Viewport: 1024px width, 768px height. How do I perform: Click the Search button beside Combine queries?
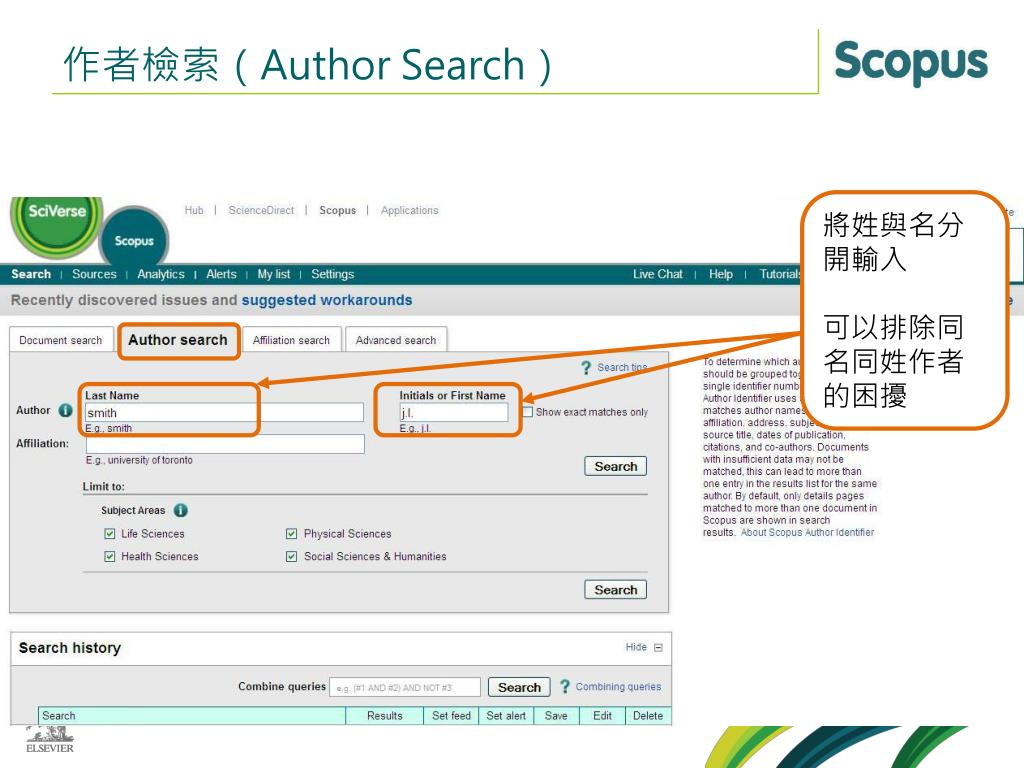[519, 687]
